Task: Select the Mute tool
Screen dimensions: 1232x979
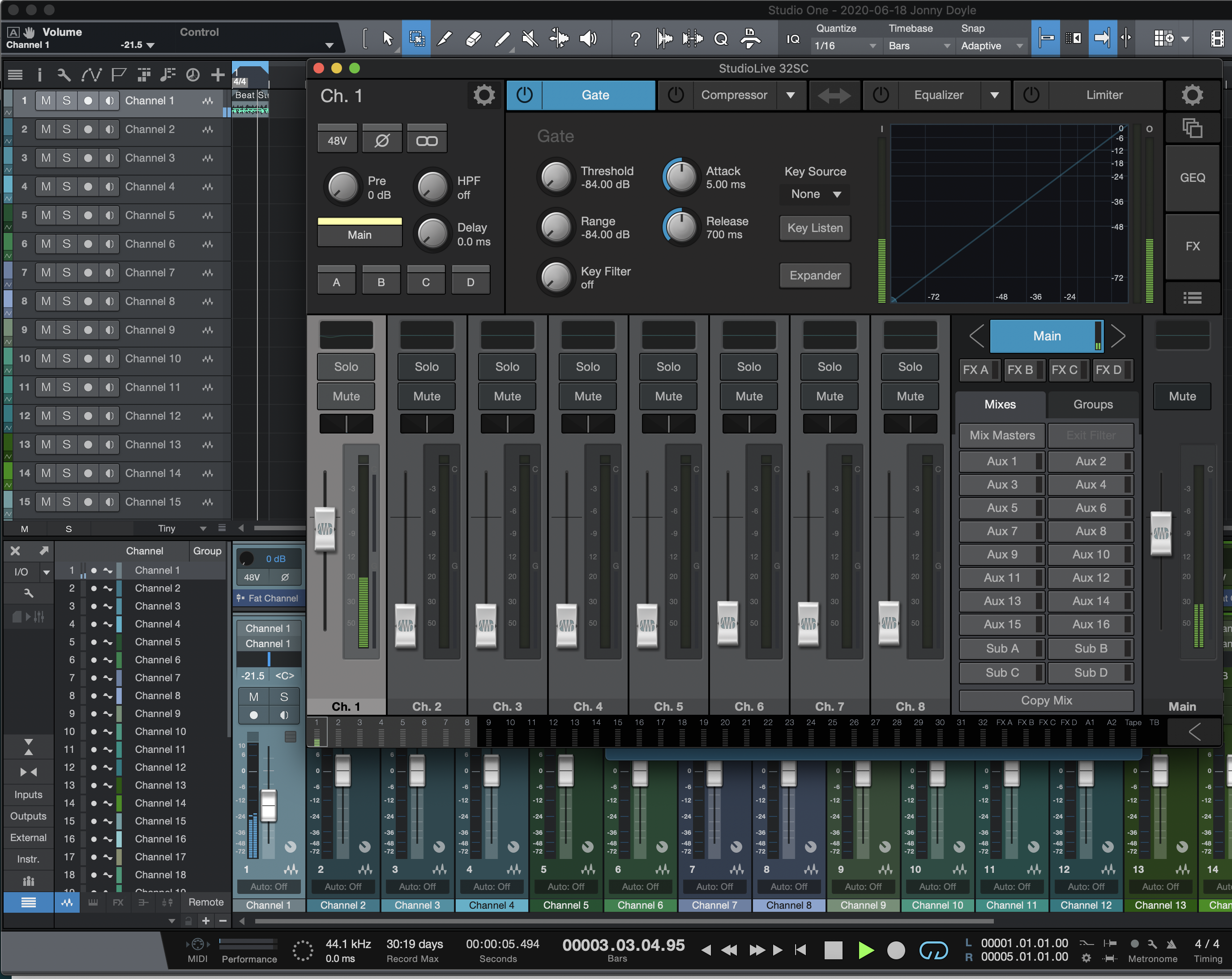Action: coord(530,39)
